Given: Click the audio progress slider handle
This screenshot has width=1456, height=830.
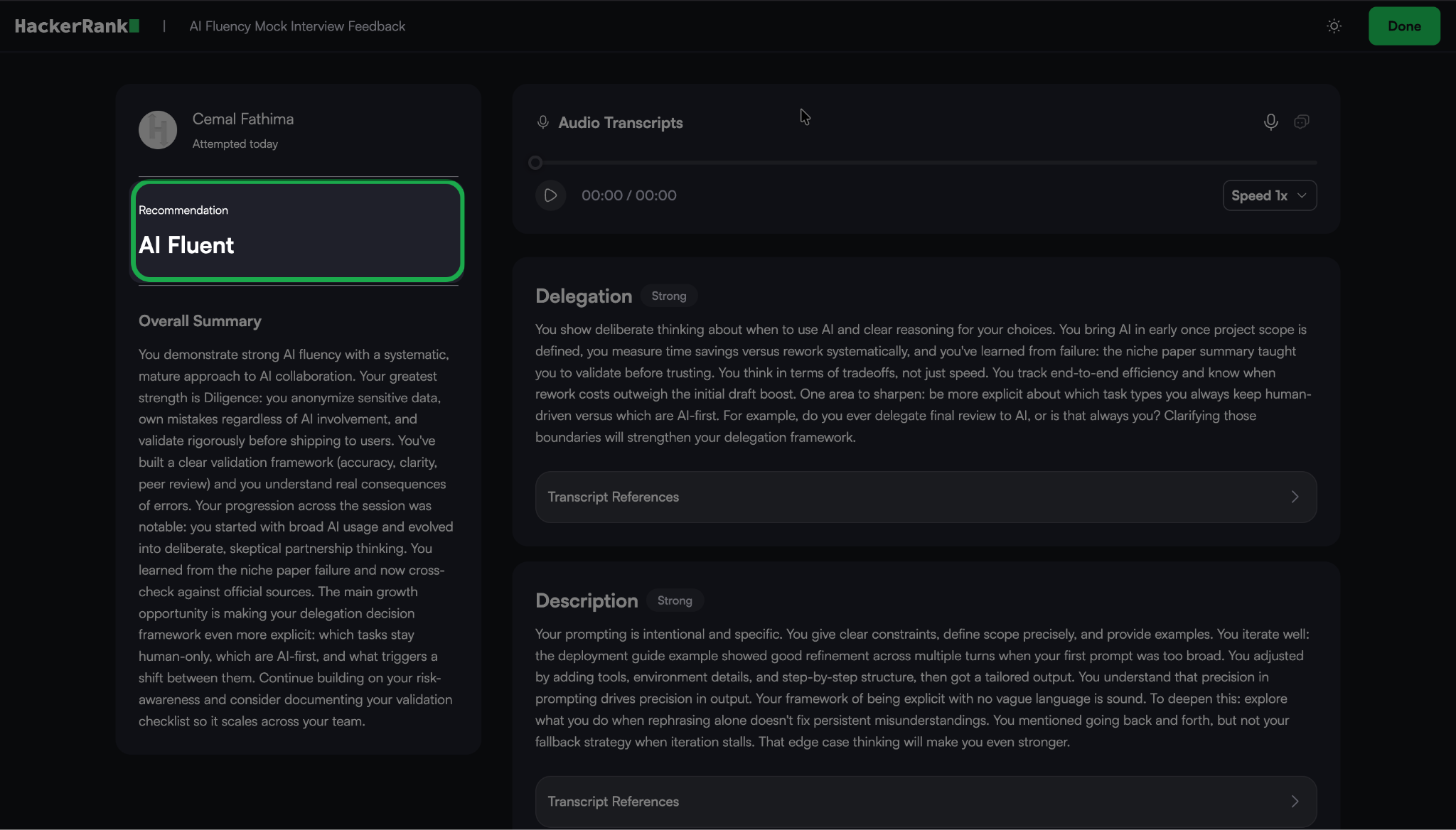Looking at the screenshot, I should 535,163.
